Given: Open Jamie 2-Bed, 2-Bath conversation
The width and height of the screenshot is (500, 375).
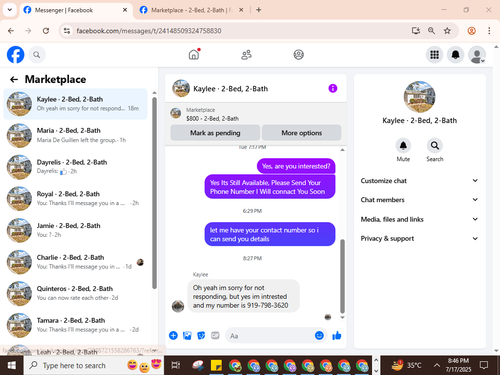Looking at the screenshot, I should tap(75, 230).
